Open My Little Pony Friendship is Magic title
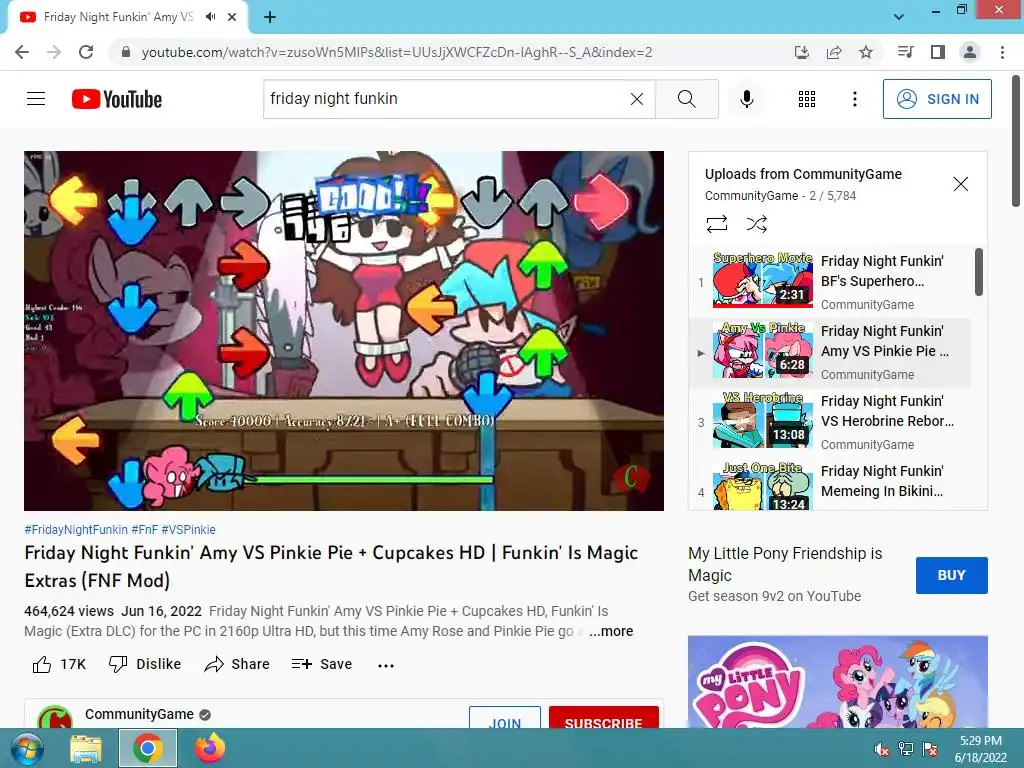1024x768 pixels. [785, 564]
